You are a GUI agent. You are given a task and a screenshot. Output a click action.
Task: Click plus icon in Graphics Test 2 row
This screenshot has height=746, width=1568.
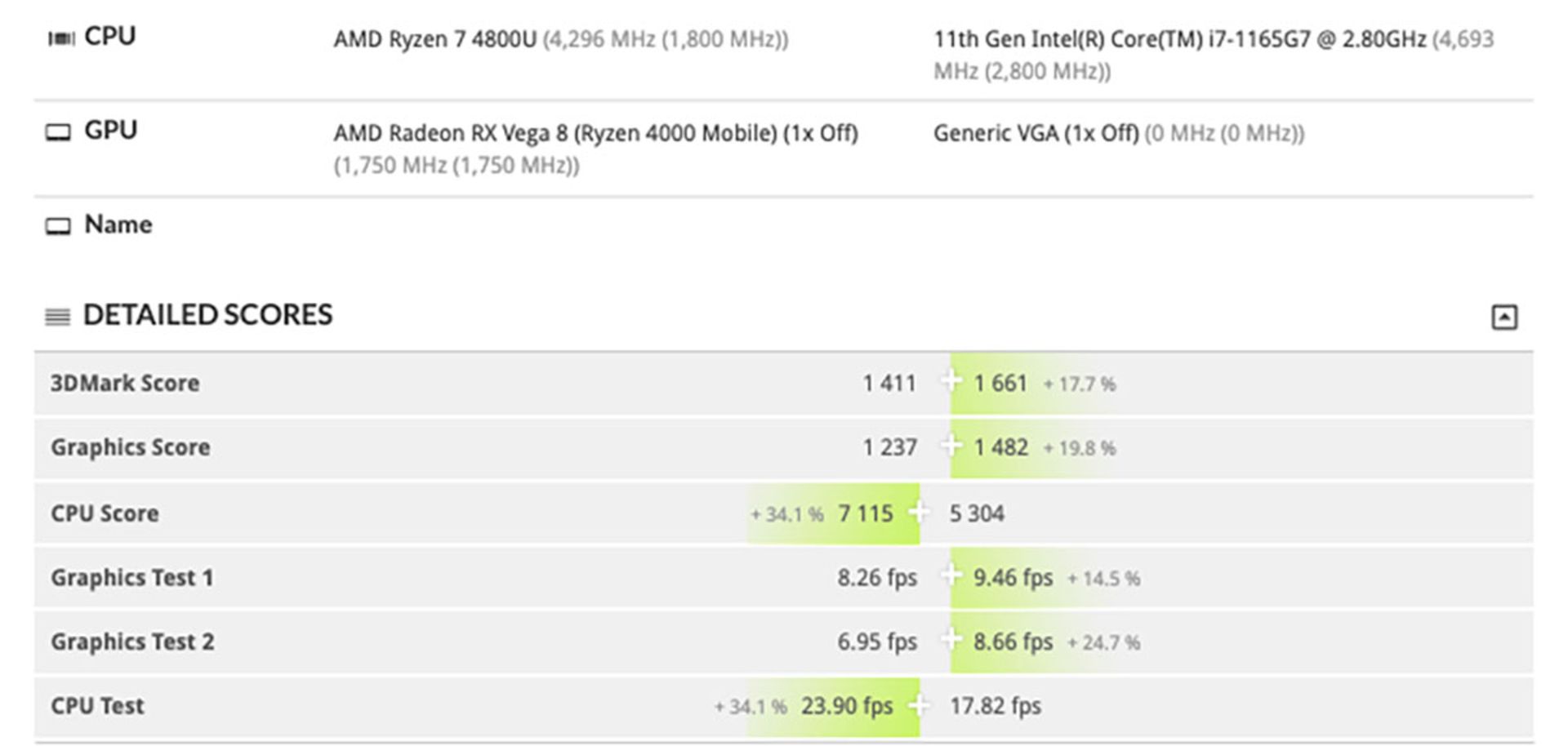click(950, 639)
